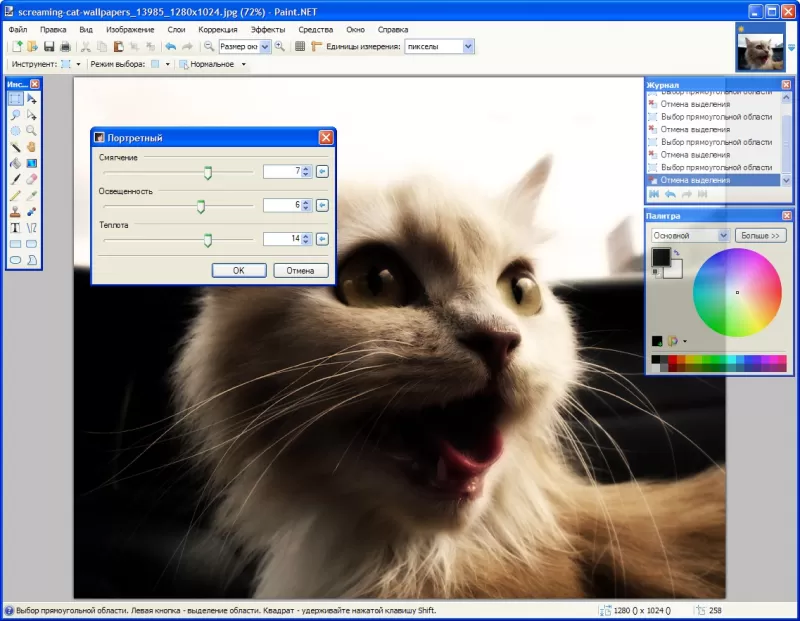Click the Print toolbar icon
Screen dimensions: 800x621
pyautogui.click(x=65, y=46)
